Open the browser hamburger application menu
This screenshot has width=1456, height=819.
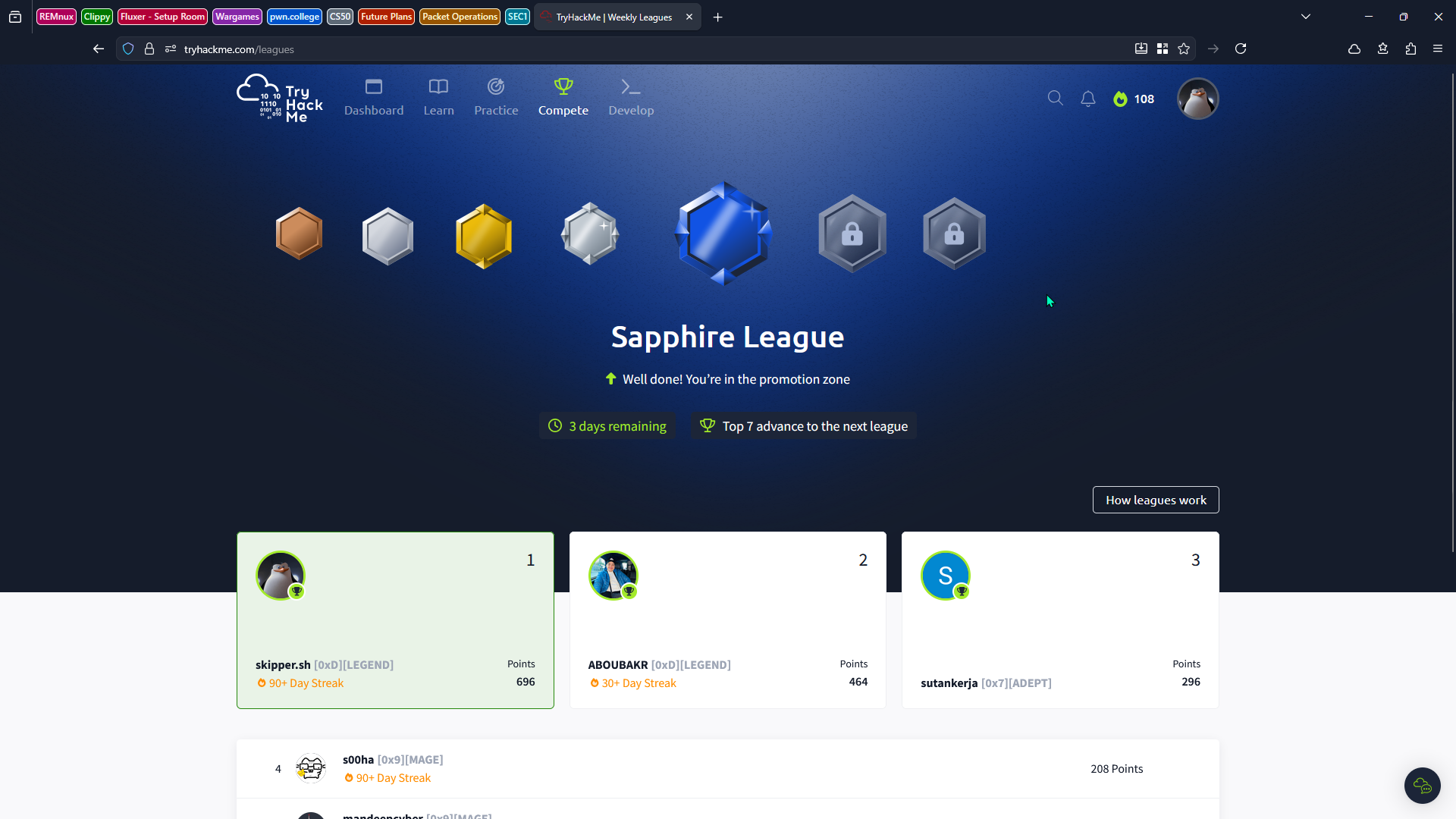pyautogui.click(x=1437, y=49)
